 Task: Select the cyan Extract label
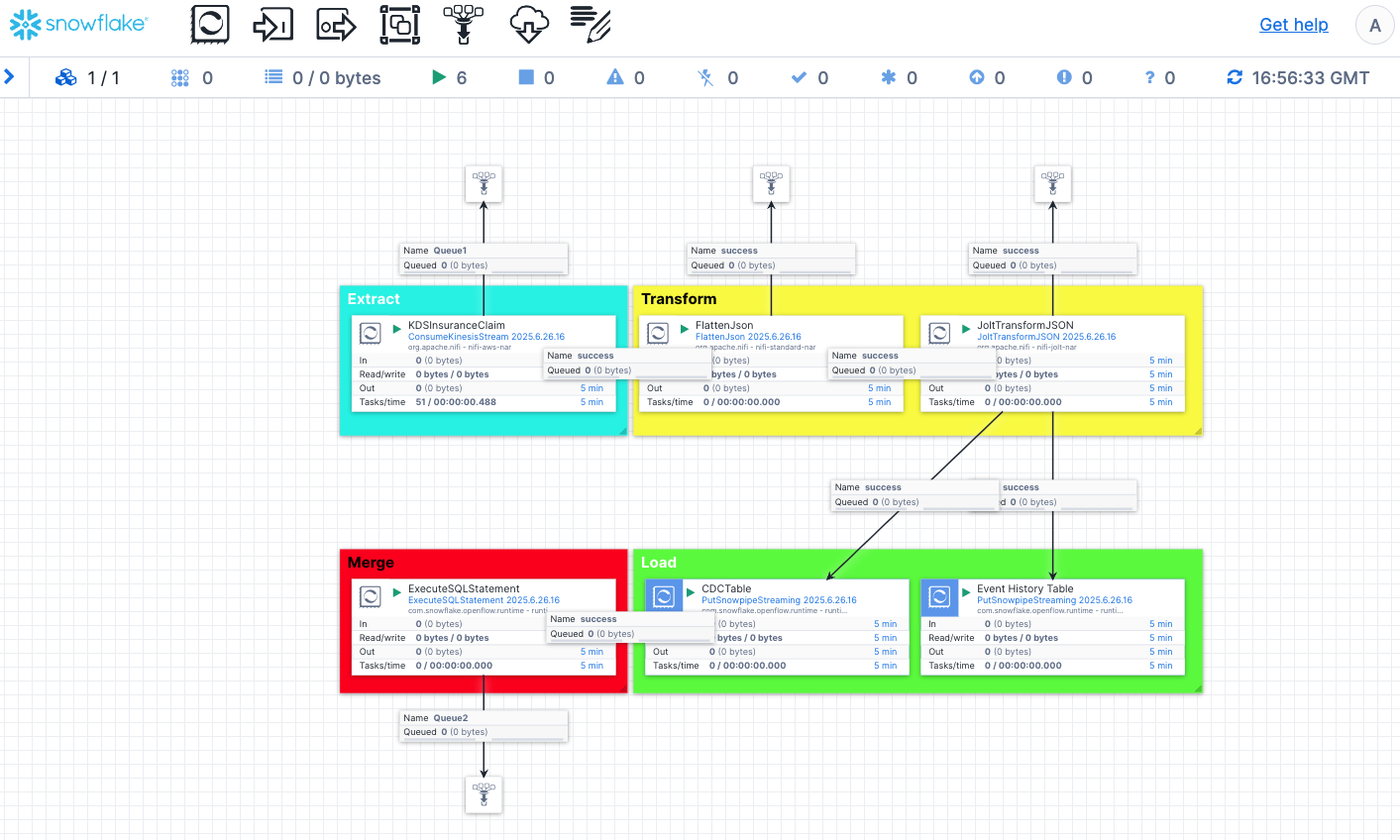[x=374, y=299]
